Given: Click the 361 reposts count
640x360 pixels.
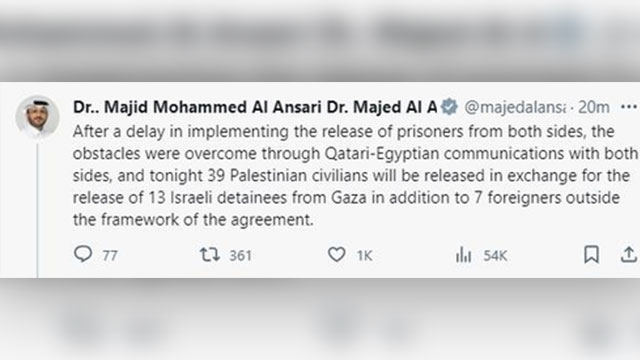Looking at the screenshot, I should tap(240, 256).
